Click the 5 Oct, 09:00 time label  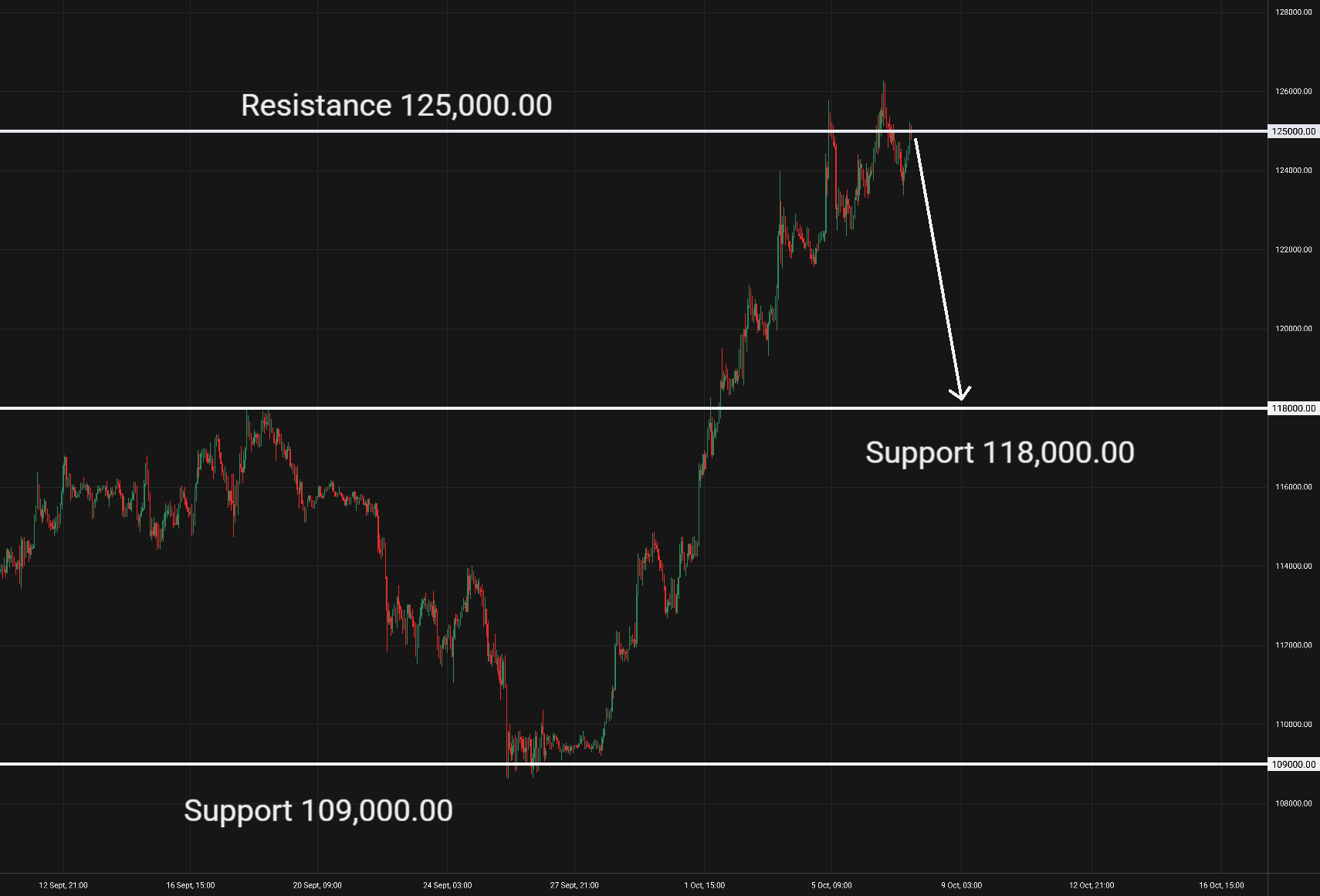[x=831, y=885]
